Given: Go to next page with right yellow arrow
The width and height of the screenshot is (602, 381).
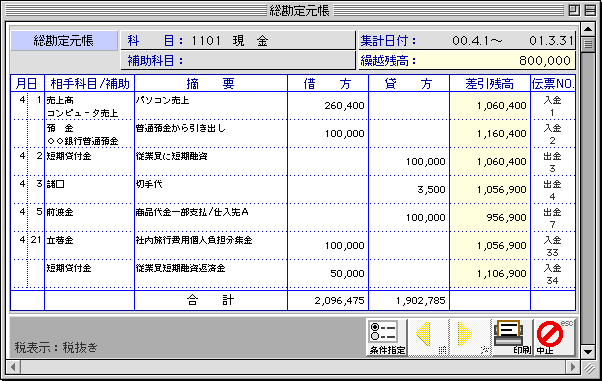Looking at the screenshot, I should click(x=471, y=337).
